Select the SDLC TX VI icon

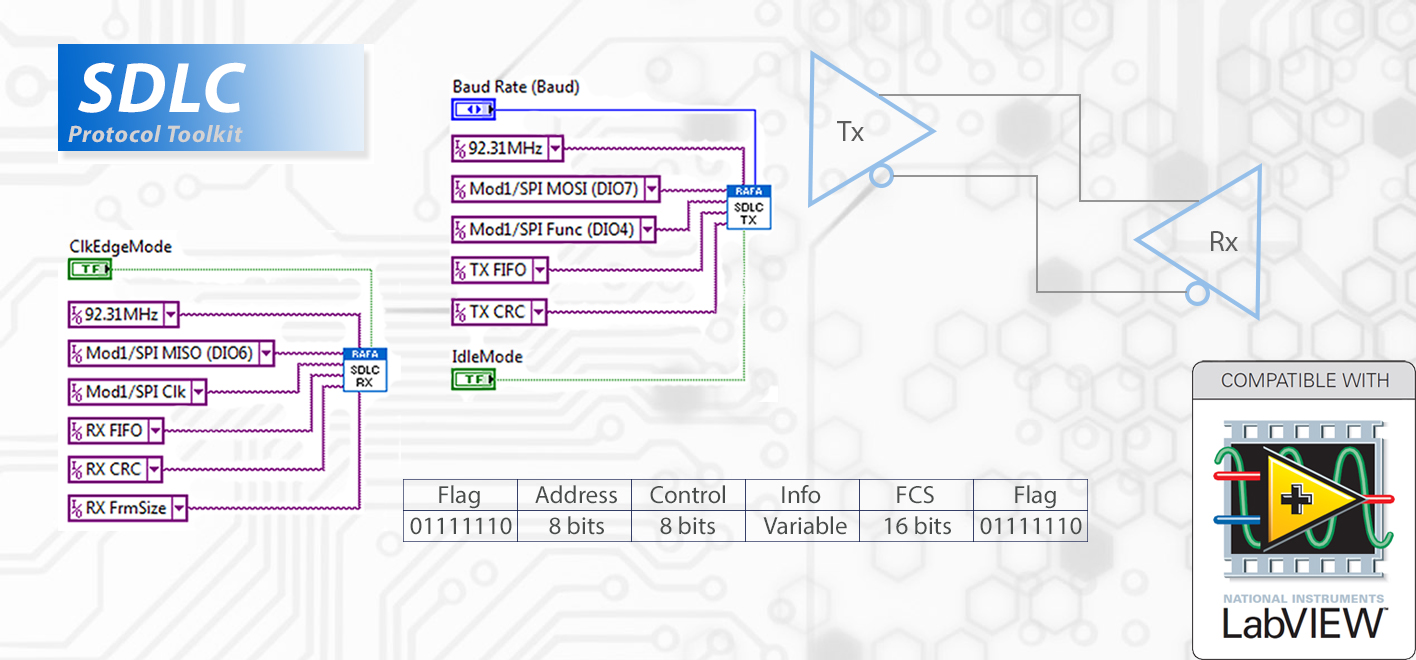tap(748, 206)
